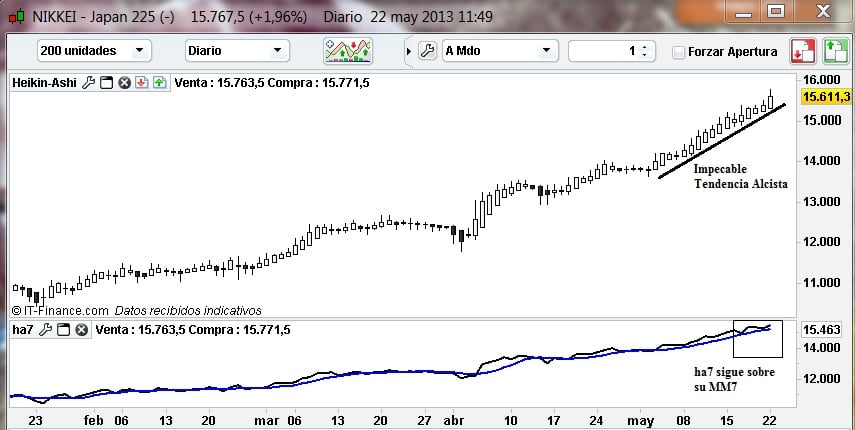Toggle the Forzar Apertura checkbox
The height and width of the screenshot is (430, 855).
[x=678, y=52]
